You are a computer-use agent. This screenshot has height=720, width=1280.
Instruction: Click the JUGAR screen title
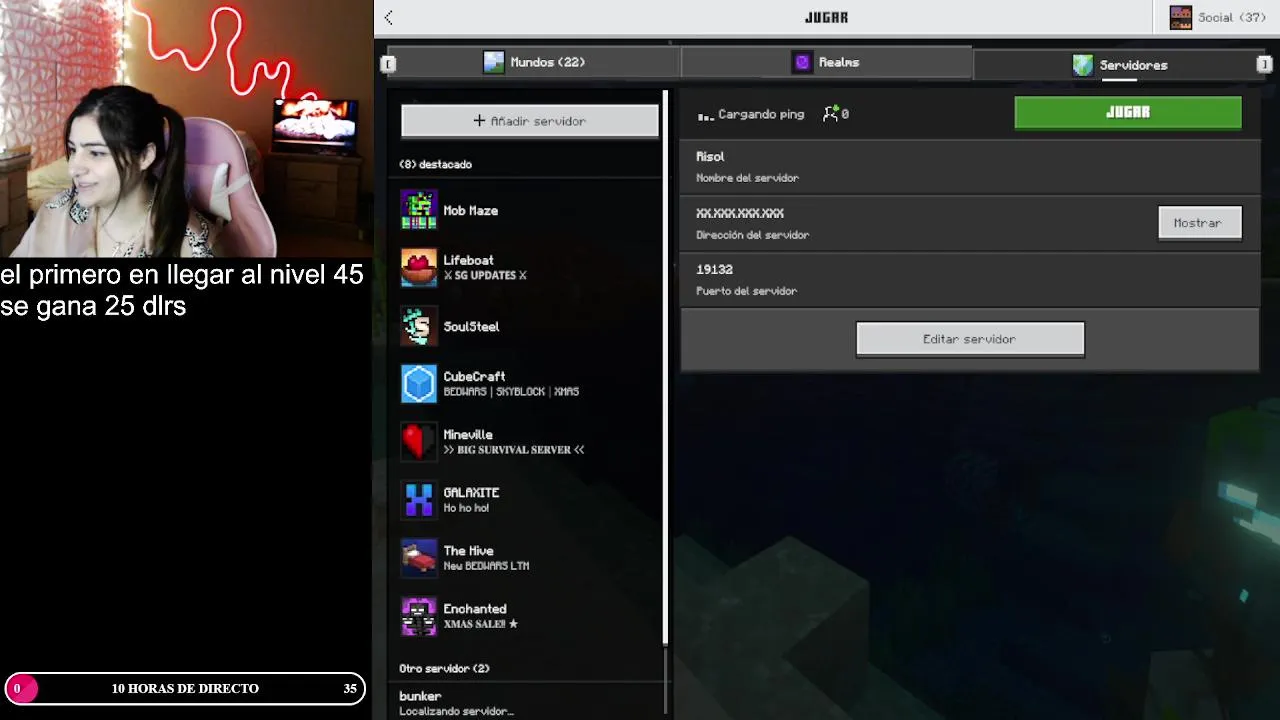tap(827, 17)
